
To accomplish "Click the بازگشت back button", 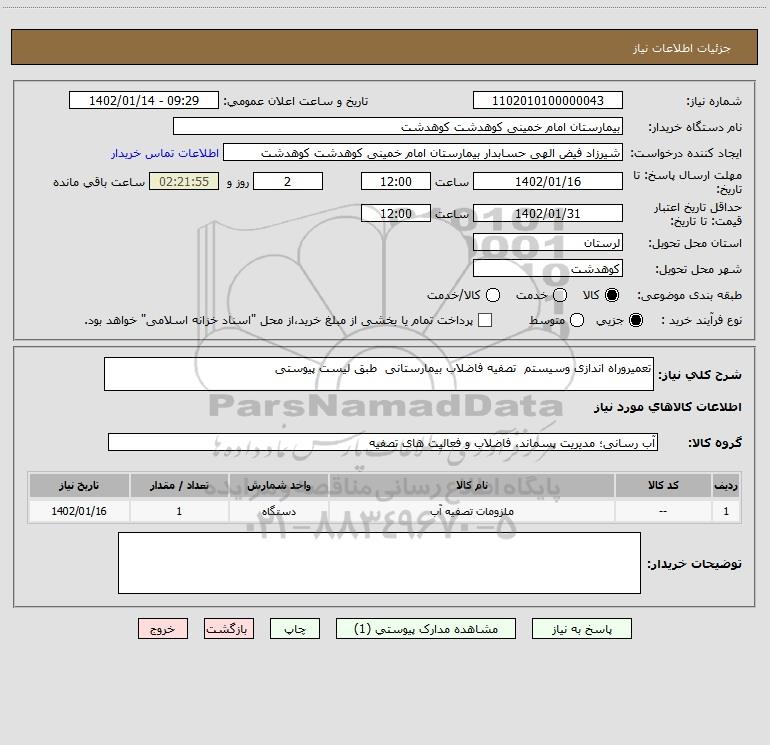I will point(229,629).
